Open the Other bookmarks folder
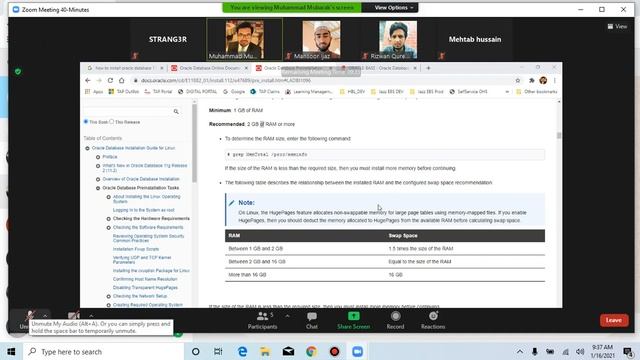640x360 pixels. click(536, 92)
